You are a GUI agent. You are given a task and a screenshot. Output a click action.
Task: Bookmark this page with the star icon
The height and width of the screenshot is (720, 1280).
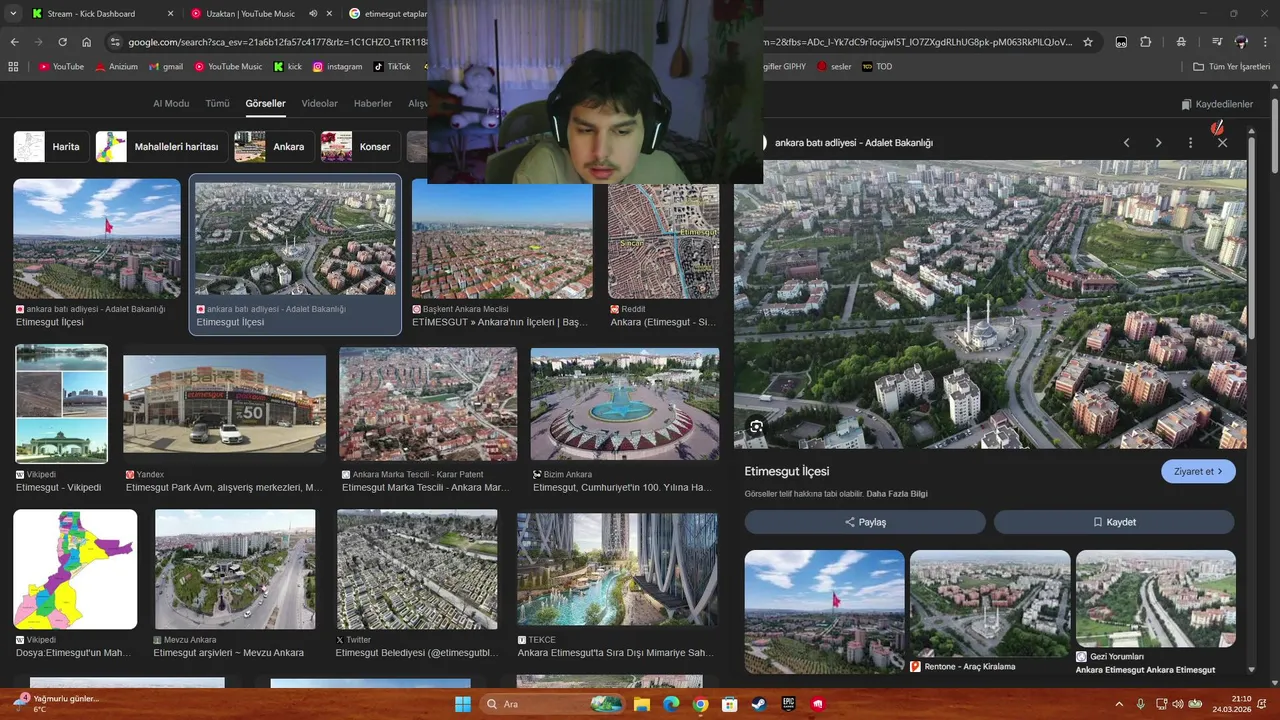click(1087, 42)
